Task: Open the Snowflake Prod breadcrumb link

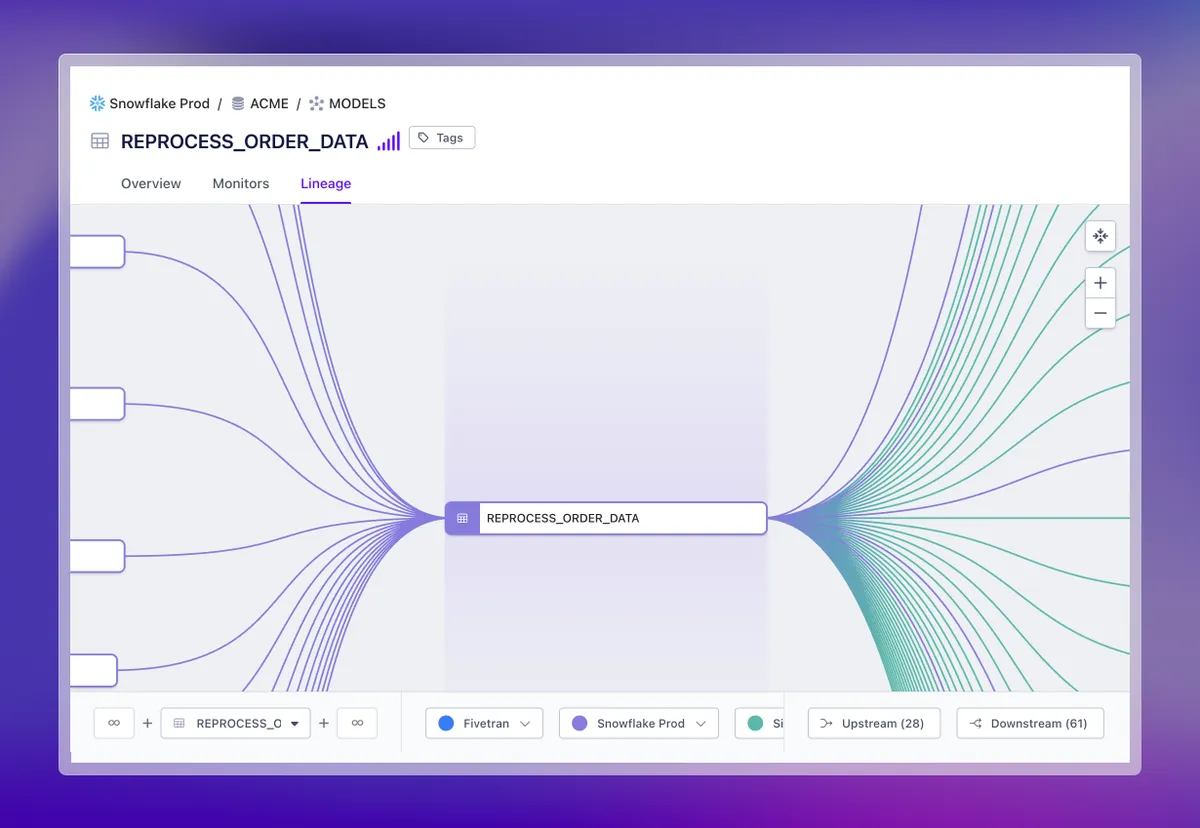Action: [x=159, y=103]
